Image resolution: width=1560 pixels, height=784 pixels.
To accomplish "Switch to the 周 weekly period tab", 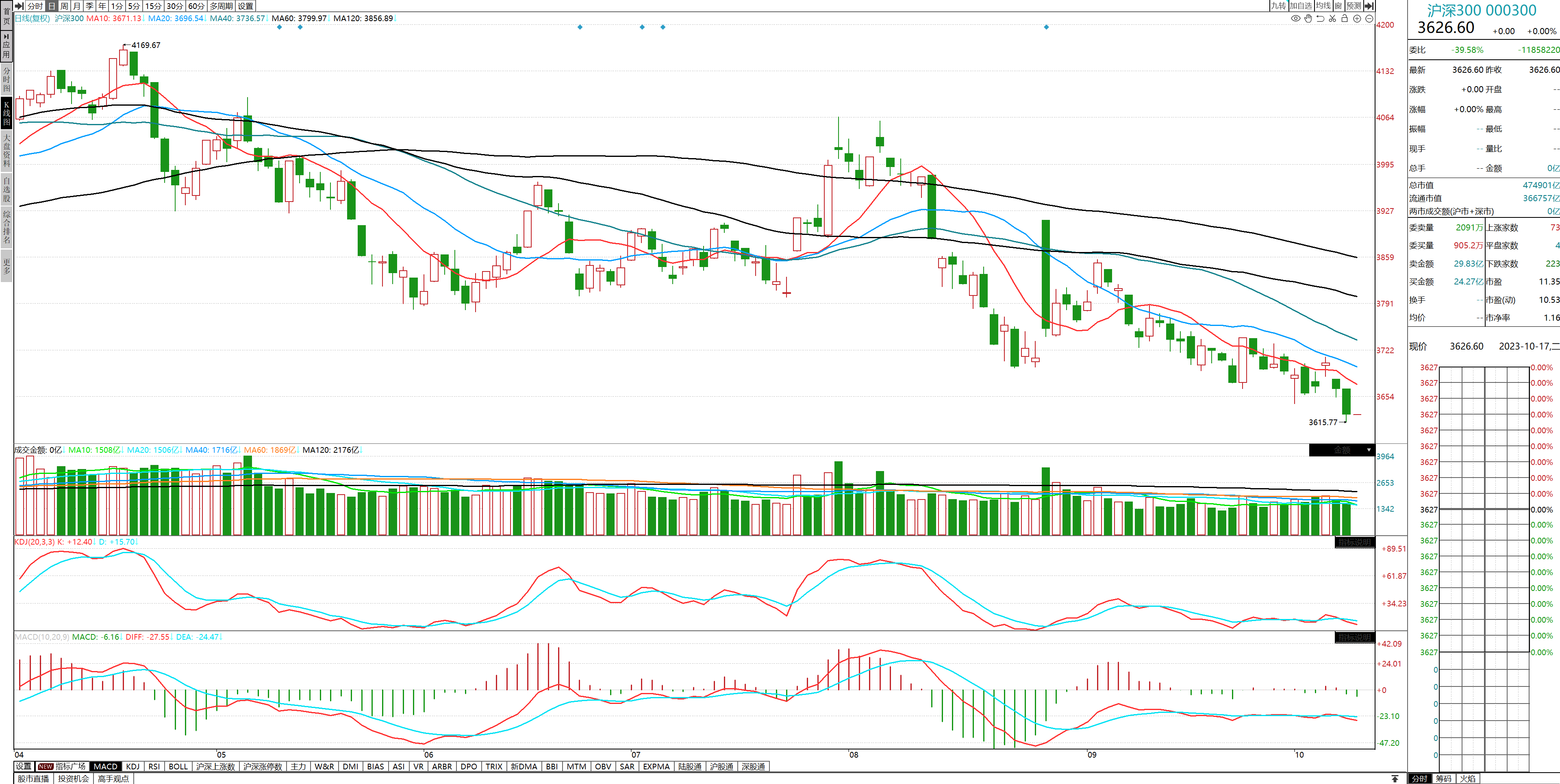I will (64, 6).
